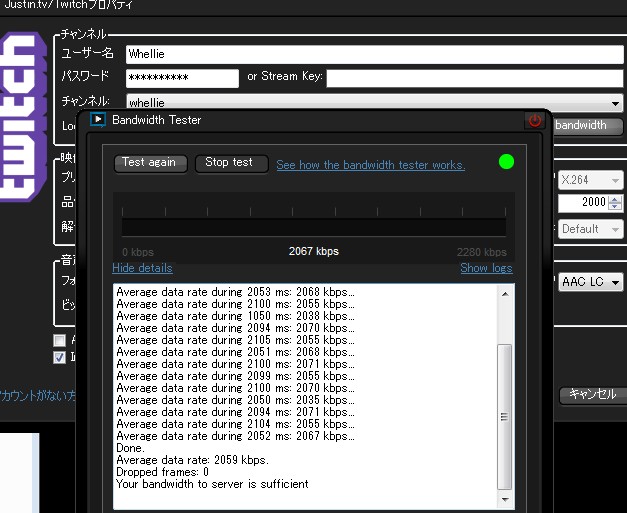The height and width of the screenshot is (513, 627).
Task: Decrease the 2000 bitrate with down arrow
Action: click(x=615, y=206)
